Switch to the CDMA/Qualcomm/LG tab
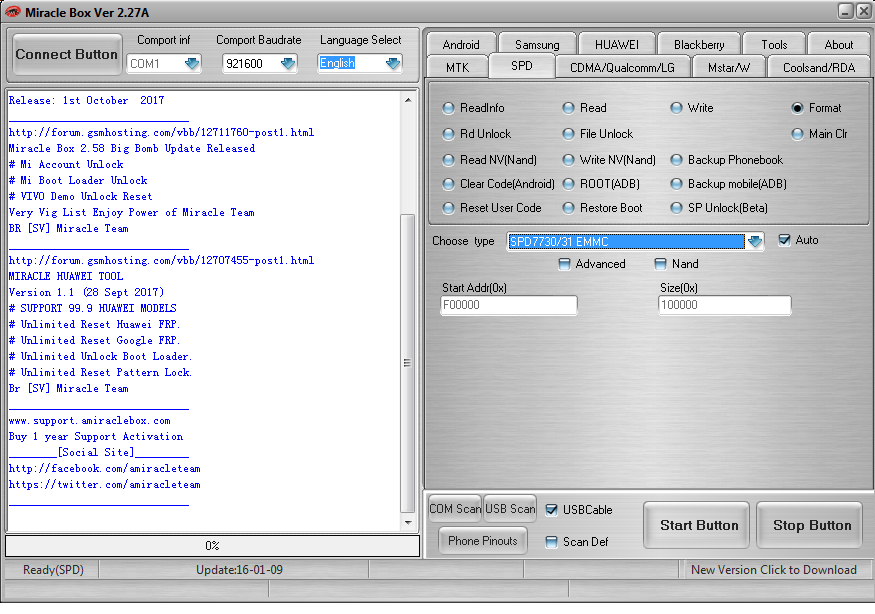The width and height of the screenshot is (875, 614). tap(622, 68)
